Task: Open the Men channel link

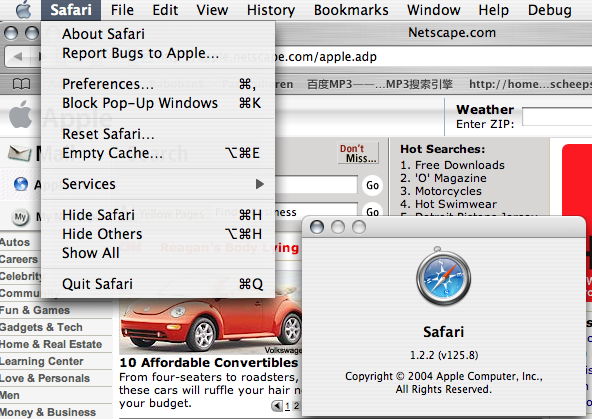Action: click(10, 395)
